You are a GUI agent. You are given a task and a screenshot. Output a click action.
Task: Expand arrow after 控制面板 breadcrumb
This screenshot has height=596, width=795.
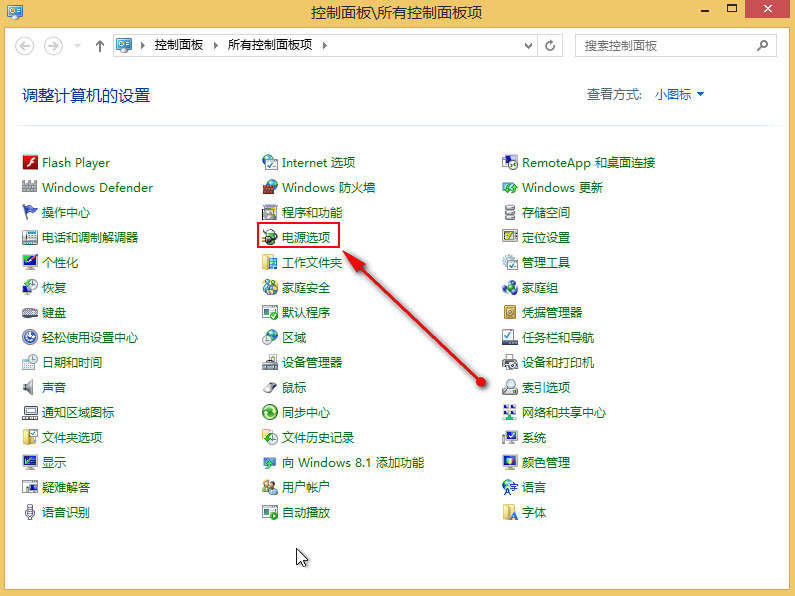(x=216, y=46)
